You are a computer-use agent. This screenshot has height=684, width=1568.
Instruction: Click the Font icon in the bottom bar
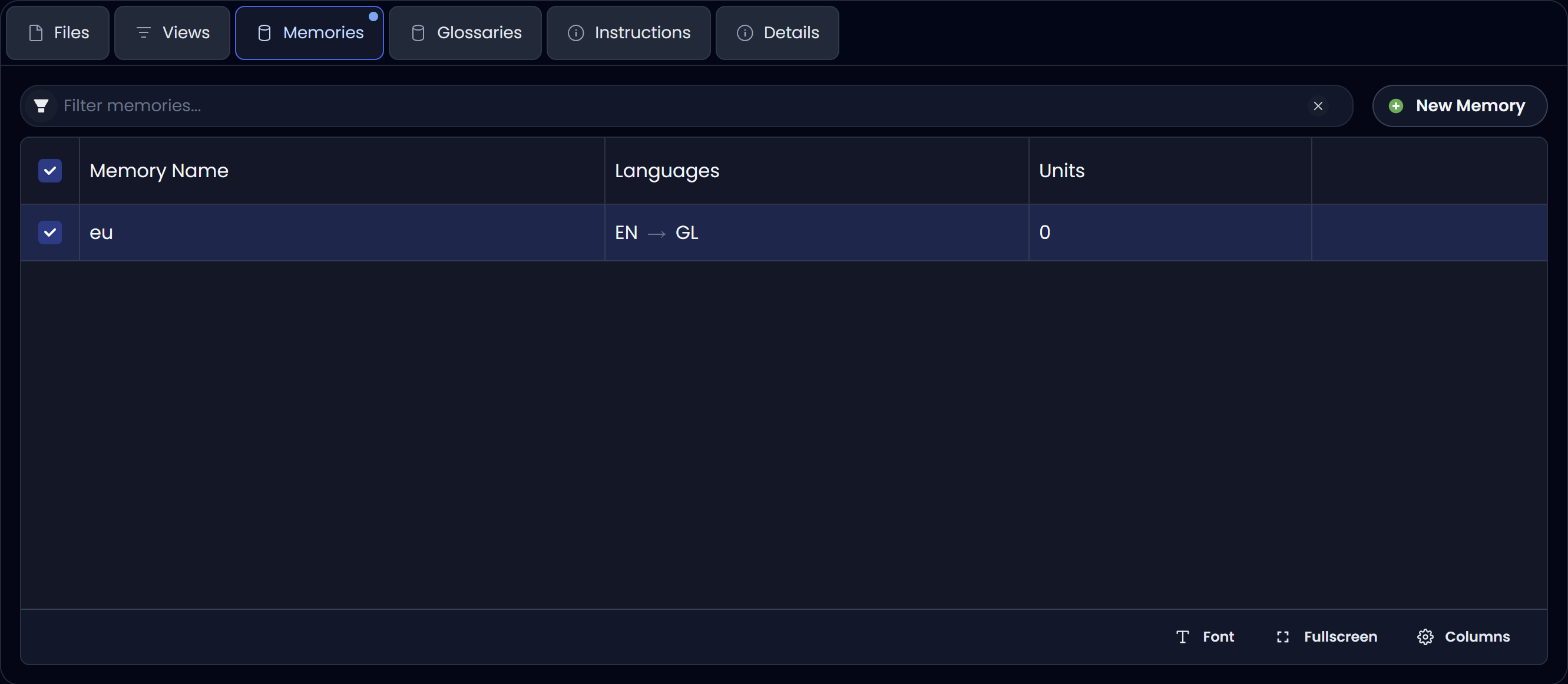click(x=1182, y=637)
